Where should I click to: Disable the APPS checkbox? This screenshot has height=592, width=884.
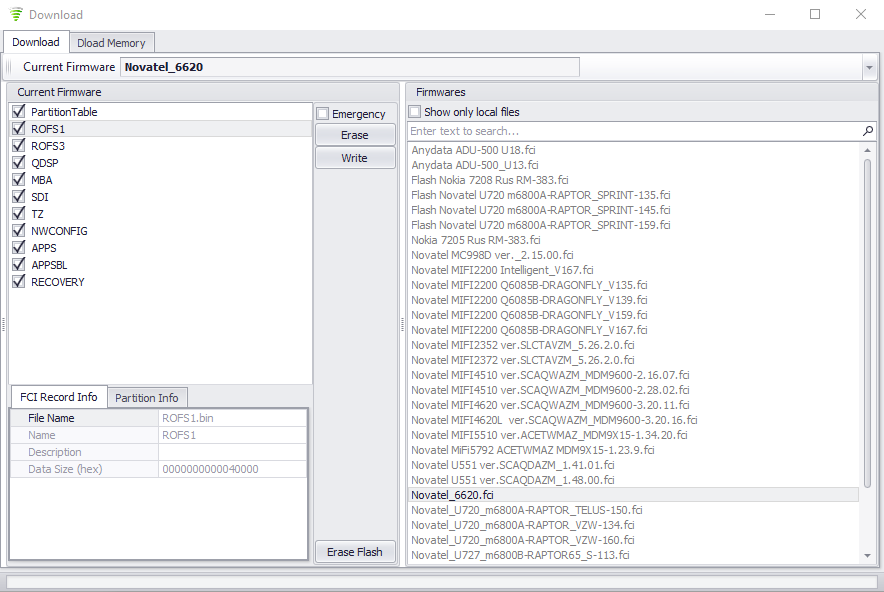(19, 247)
